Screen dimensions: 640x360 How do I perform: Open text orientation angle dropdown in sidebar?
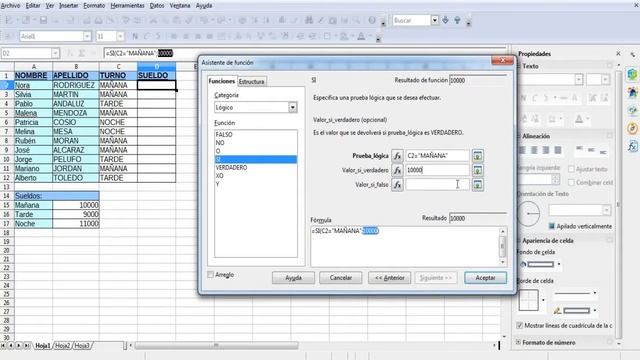click(607, 210)
